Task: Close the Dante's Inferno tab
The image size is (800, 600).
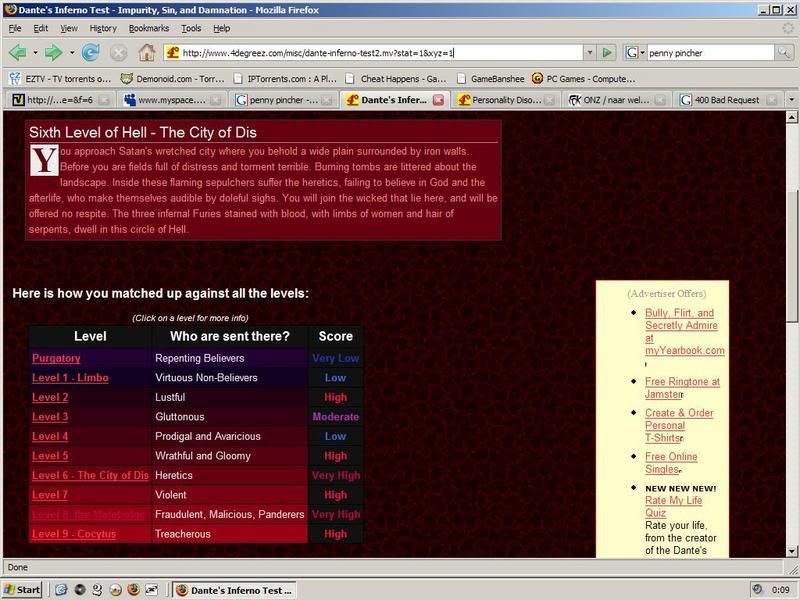Action: (438, 100)
